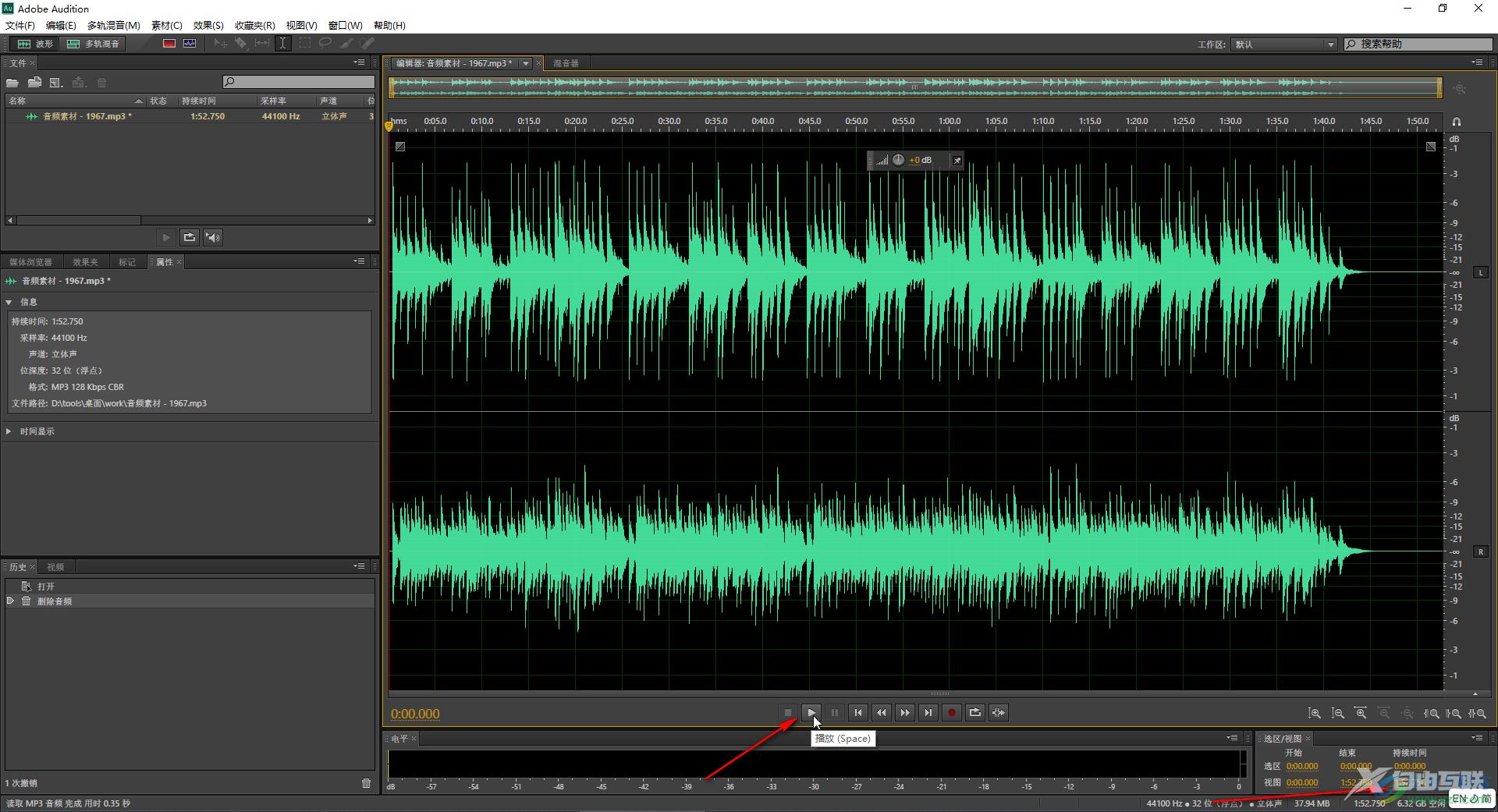The image size is (1498, 812).
Task: Sort files by 名称 column header
Action: (75, 101)
